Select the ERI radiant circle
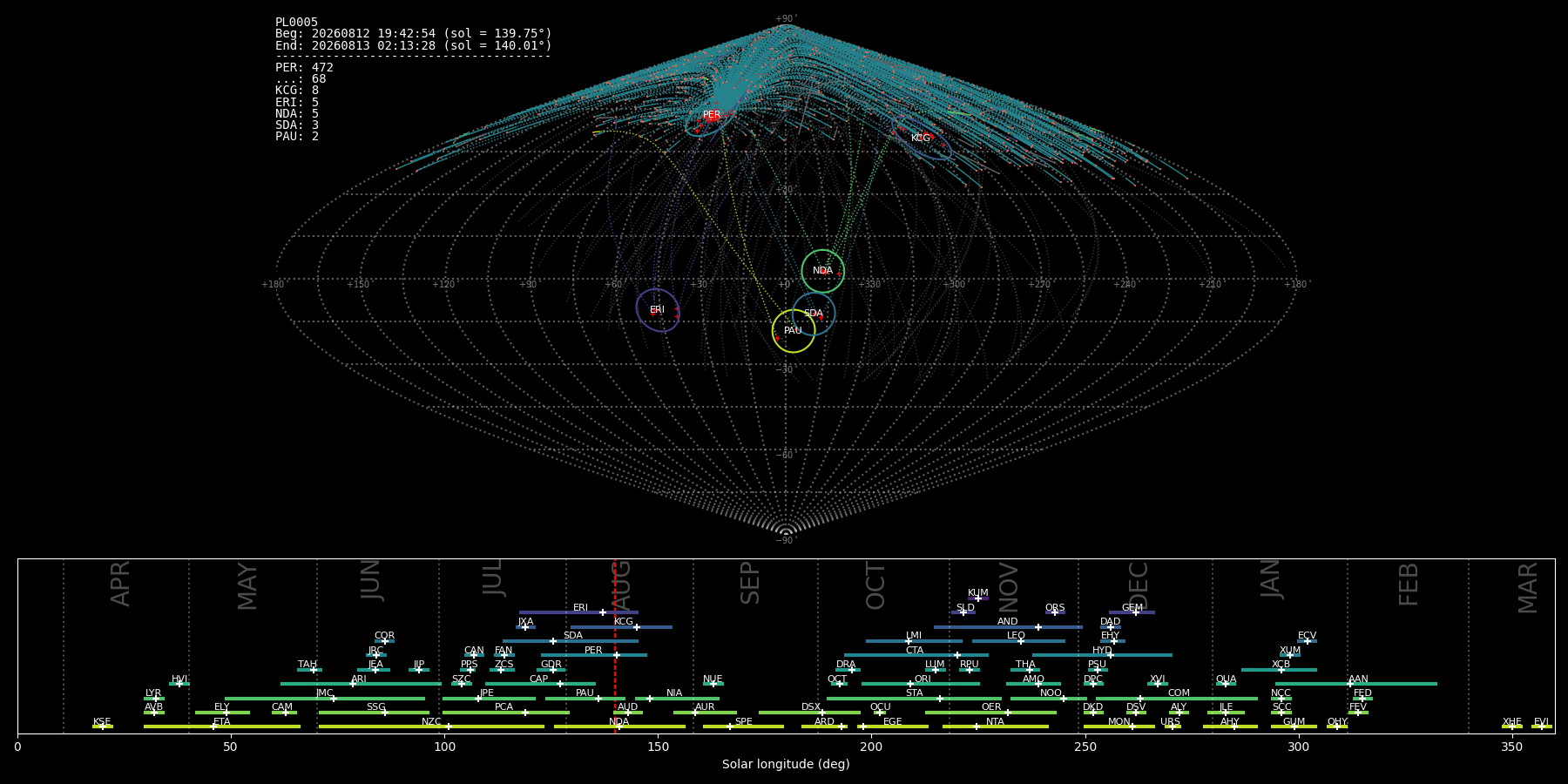 (658, 310)
